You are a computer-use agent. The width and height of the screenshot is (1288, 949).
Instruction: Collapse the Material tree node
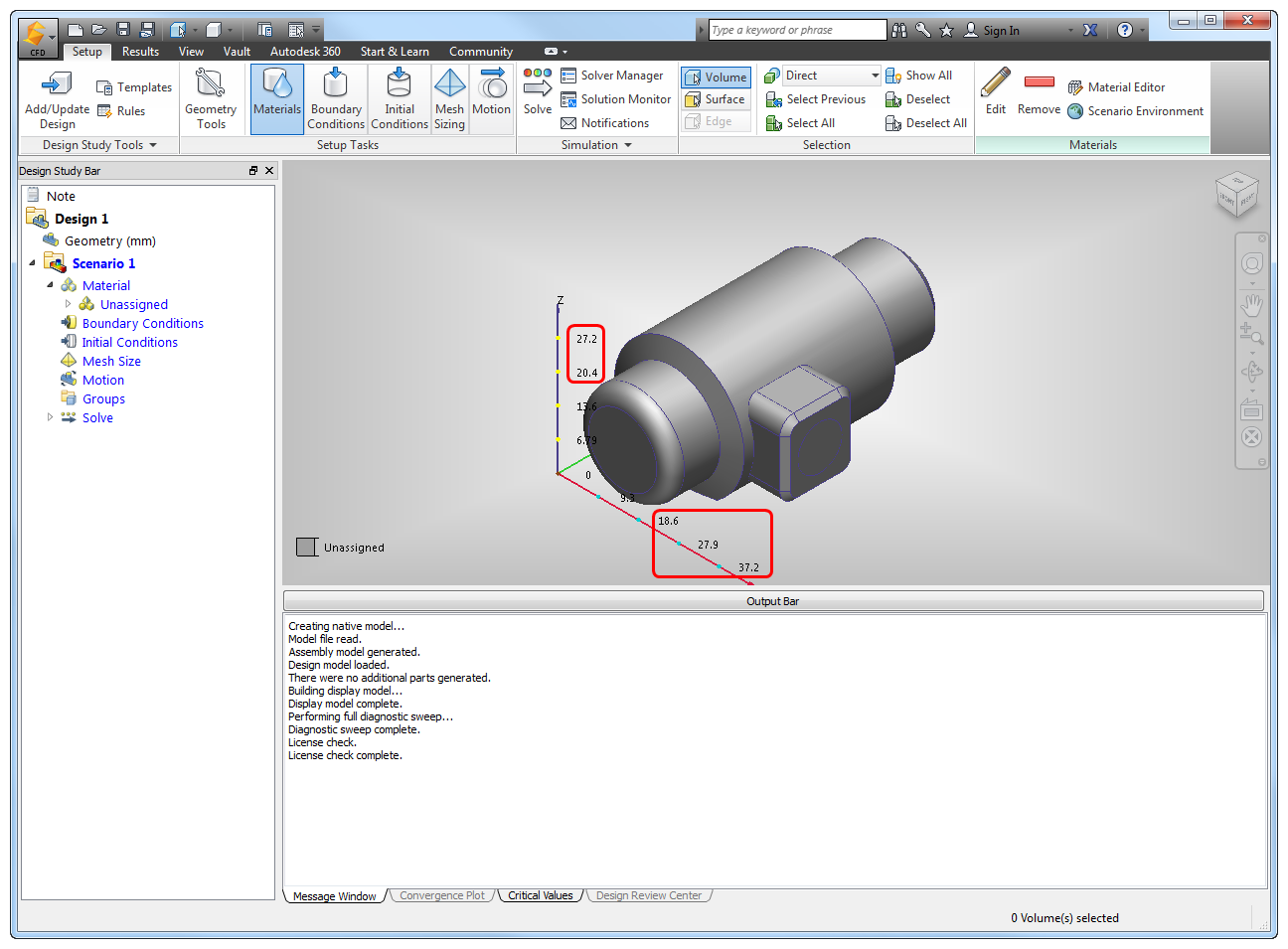pyautogui.click(x=50, y=285)
